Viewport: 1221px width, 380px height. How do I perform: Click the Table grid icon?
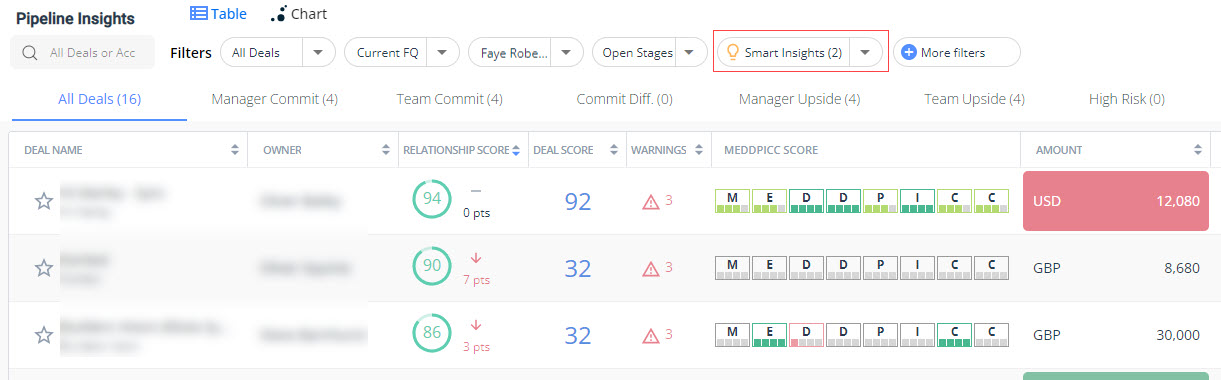(198, 14)
